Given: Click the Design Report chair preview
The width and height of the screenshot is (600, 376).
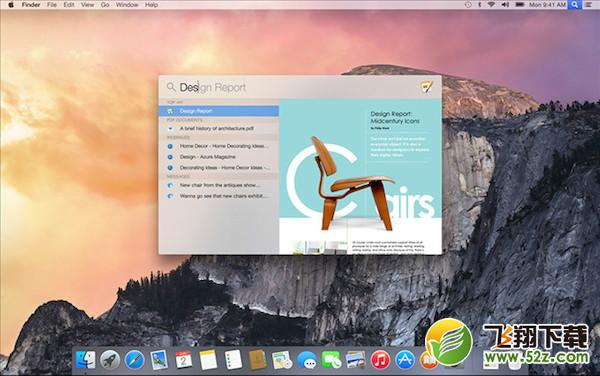Looking at the screenshot, I should tap(360, 177).
